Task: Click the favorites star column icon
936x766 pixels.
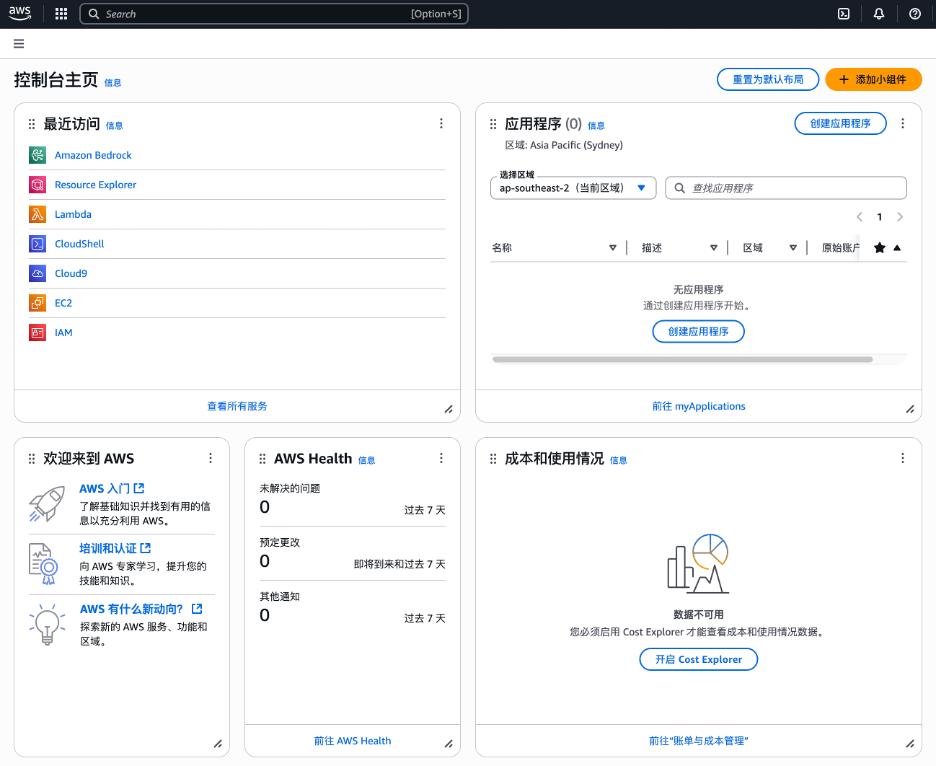Action: 879,248
